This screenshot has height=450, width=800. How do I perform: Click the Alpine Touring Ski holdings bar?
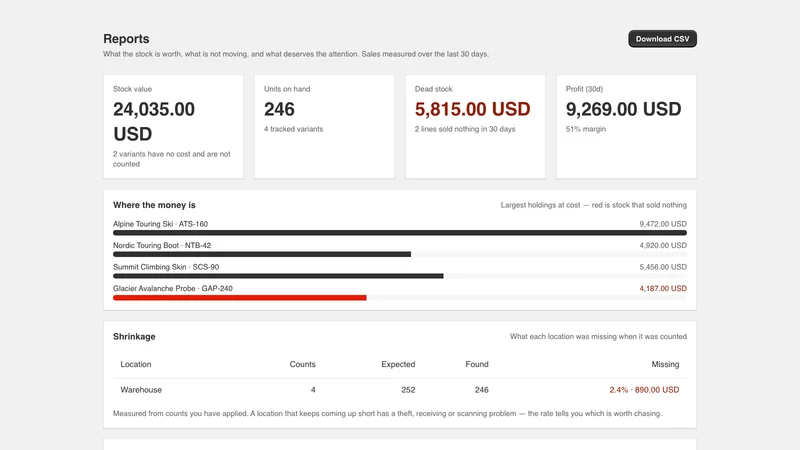(x=400, y=233)
